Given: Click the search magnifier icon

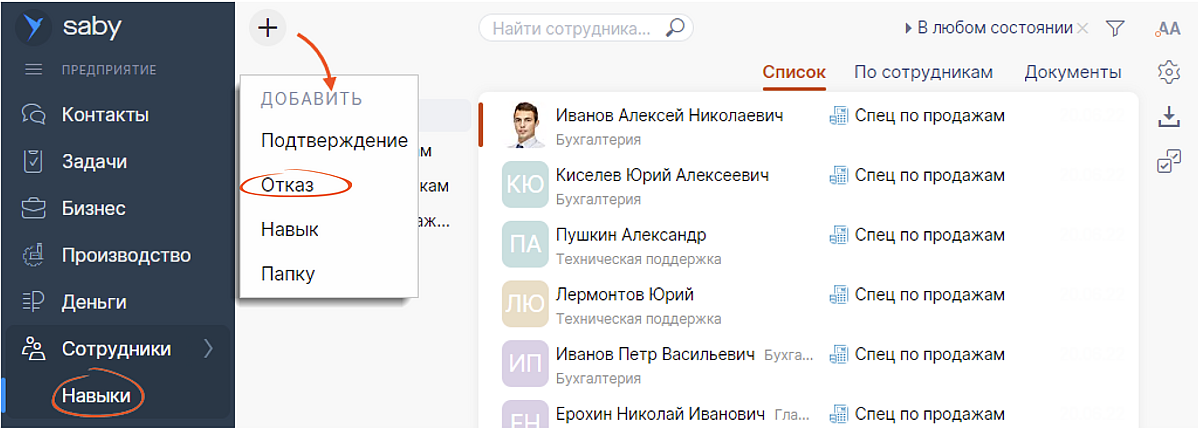Looking at the screenshot, I should coord(675,28).
